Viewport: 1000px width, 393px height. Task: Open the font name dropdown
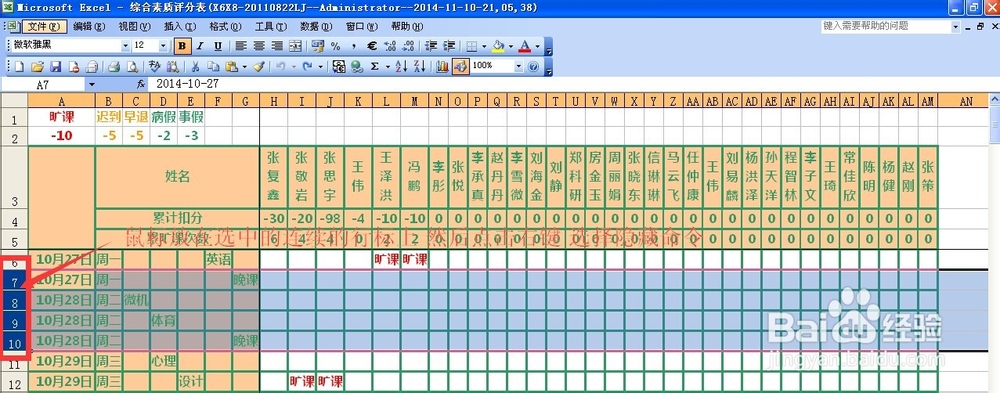[x=126, y=46]
